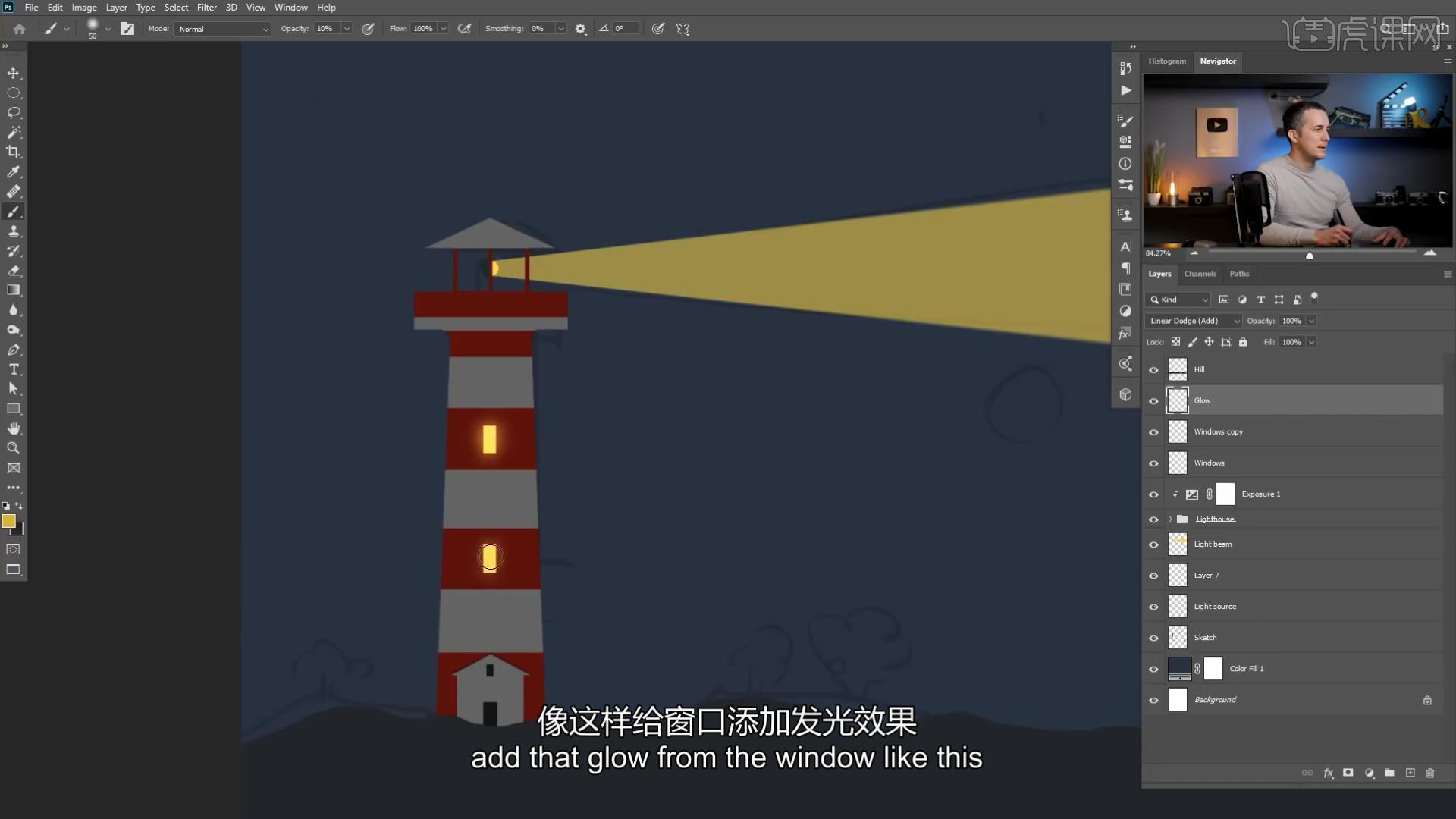Screen dimensions: 1456x819
Task: Select the Hand tool
Action: click(14, 428)
